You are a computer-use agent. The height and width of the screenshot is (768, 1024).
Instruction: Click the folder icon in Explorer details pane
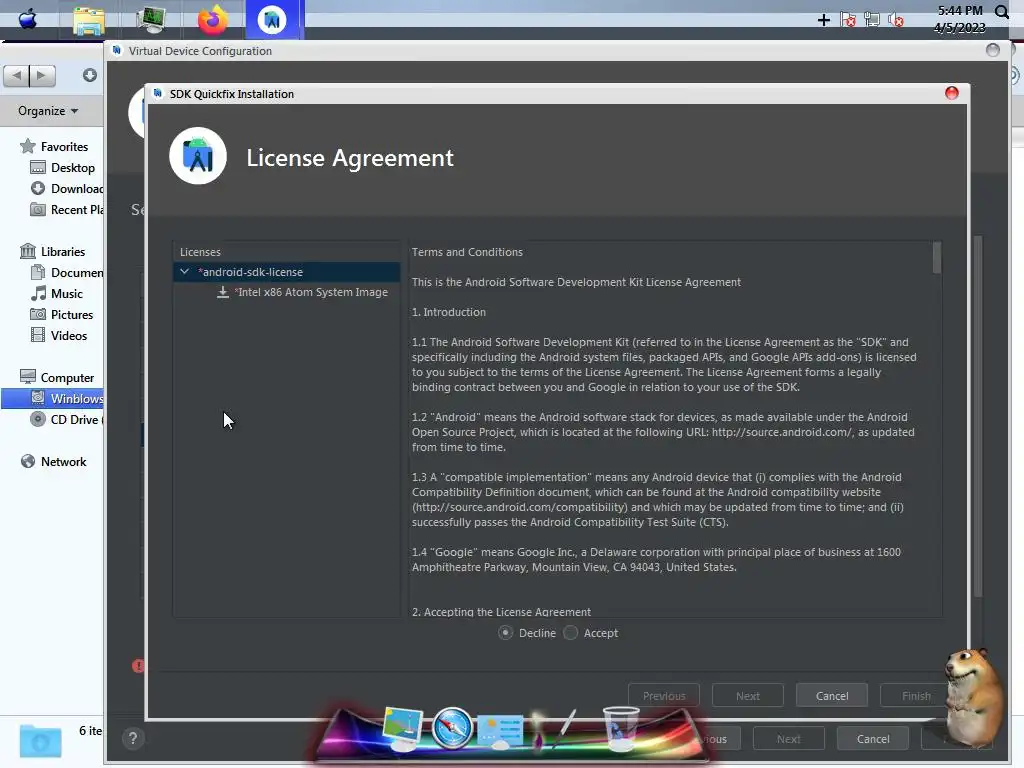40,741
